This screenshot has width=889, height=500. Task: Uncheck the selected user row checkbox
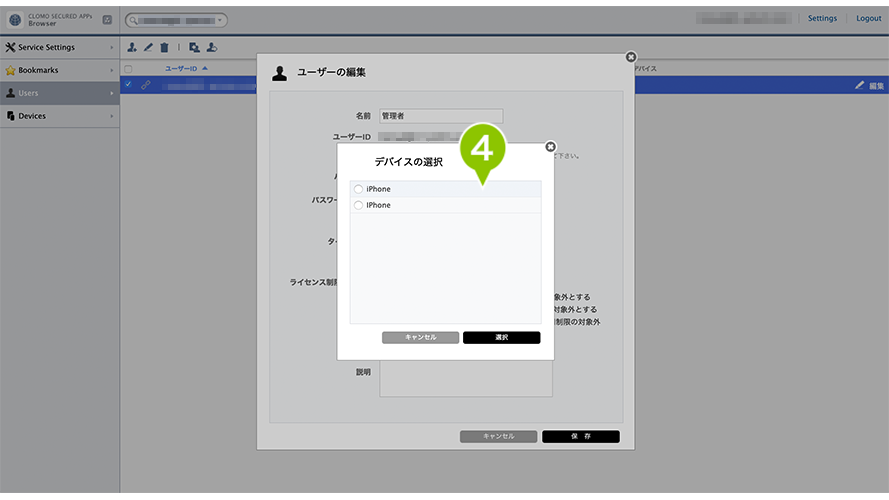127,84
